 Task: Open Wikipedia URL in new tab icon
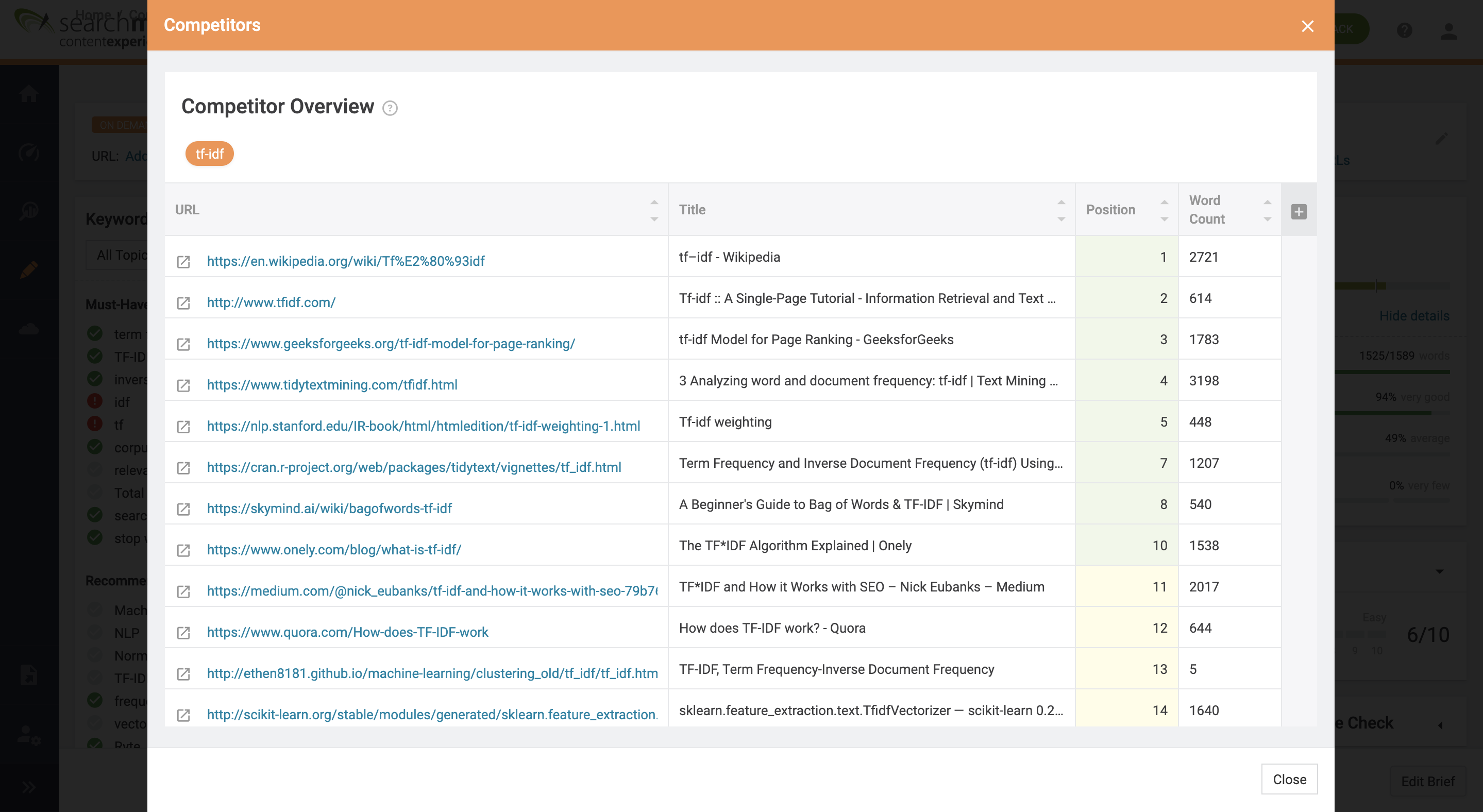click(183, 262)
